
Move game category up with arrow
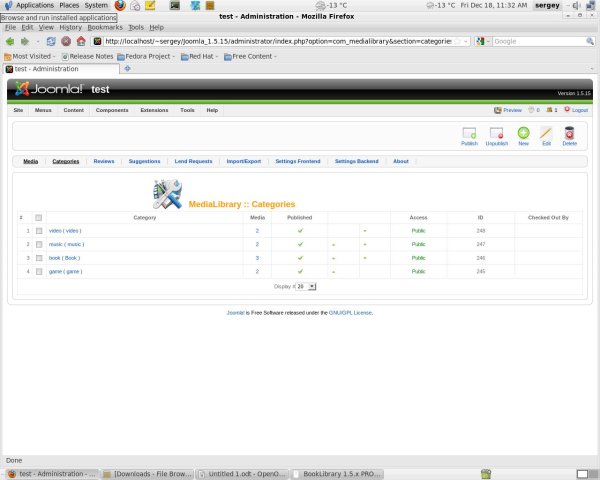333,272
